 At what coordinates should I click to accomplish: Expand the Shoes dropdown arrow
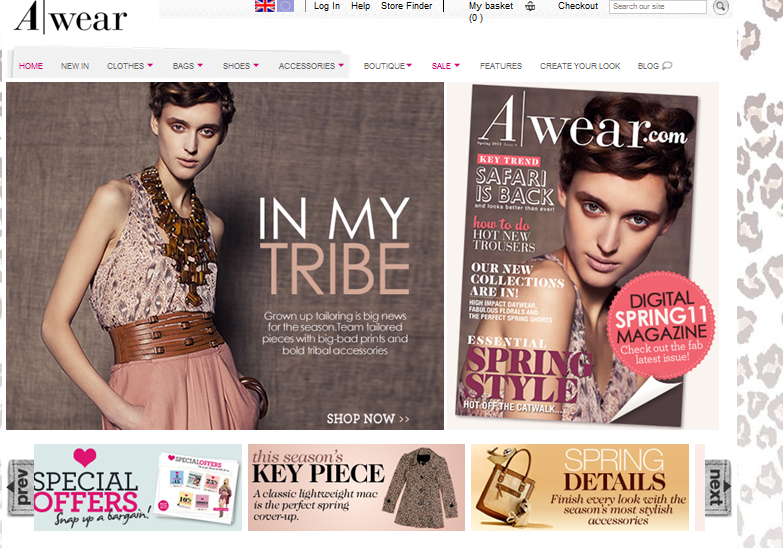tap(256, 65)
